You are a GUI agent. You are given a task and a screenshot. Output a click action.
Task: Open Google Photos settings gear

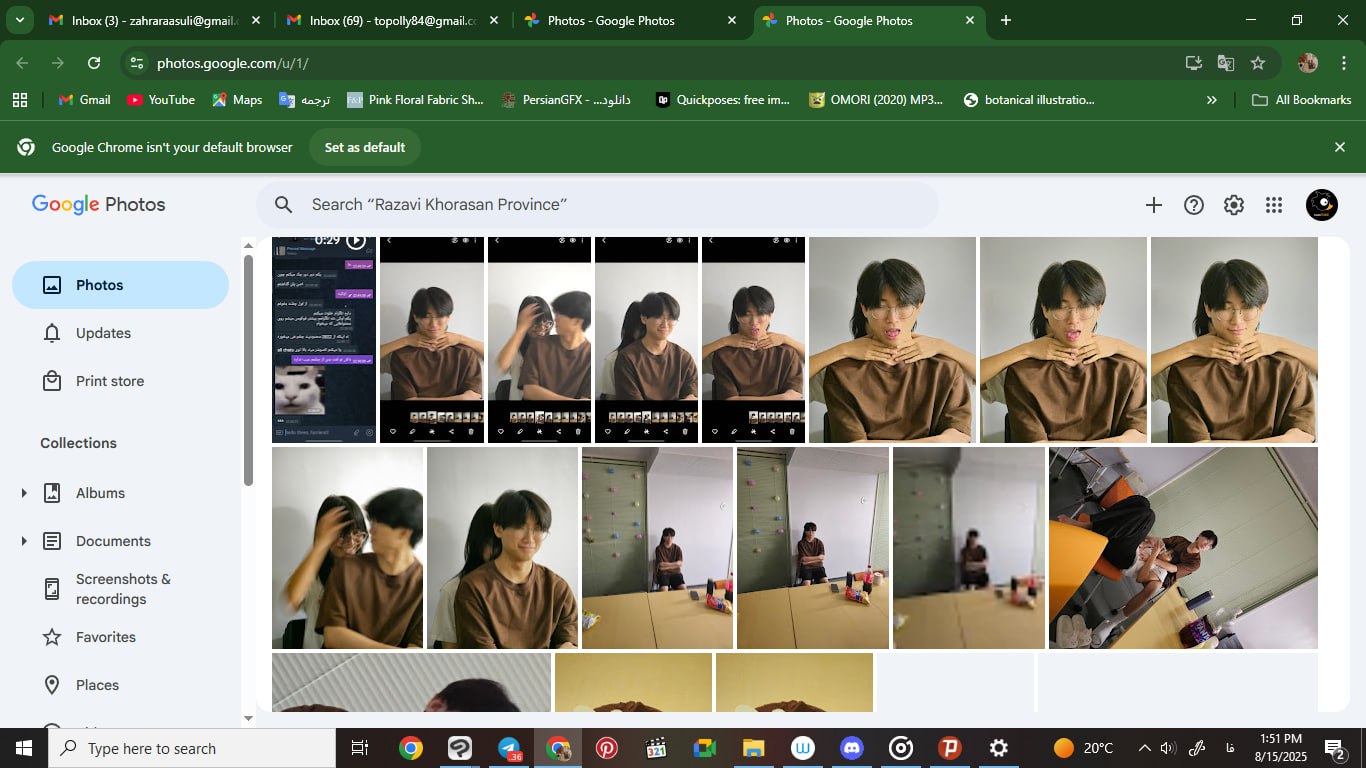click(x=1234, y=205)
